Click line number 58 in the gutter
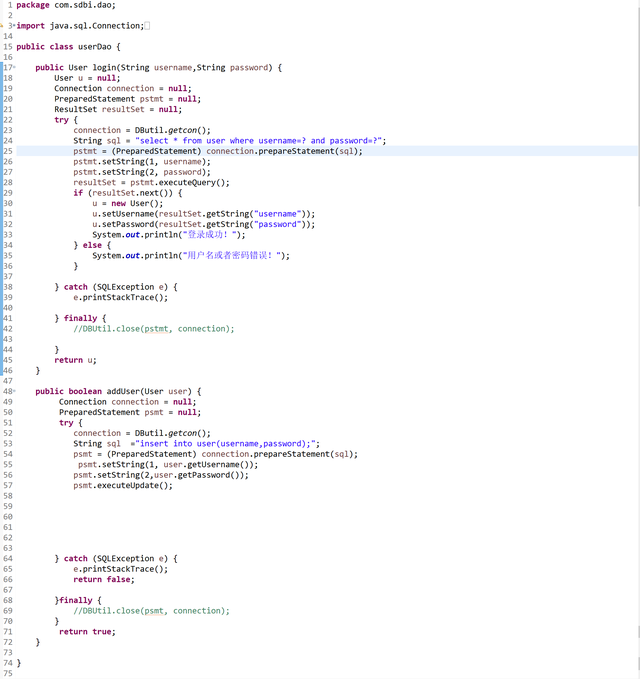The image size is (640, 679). (8, 496)
